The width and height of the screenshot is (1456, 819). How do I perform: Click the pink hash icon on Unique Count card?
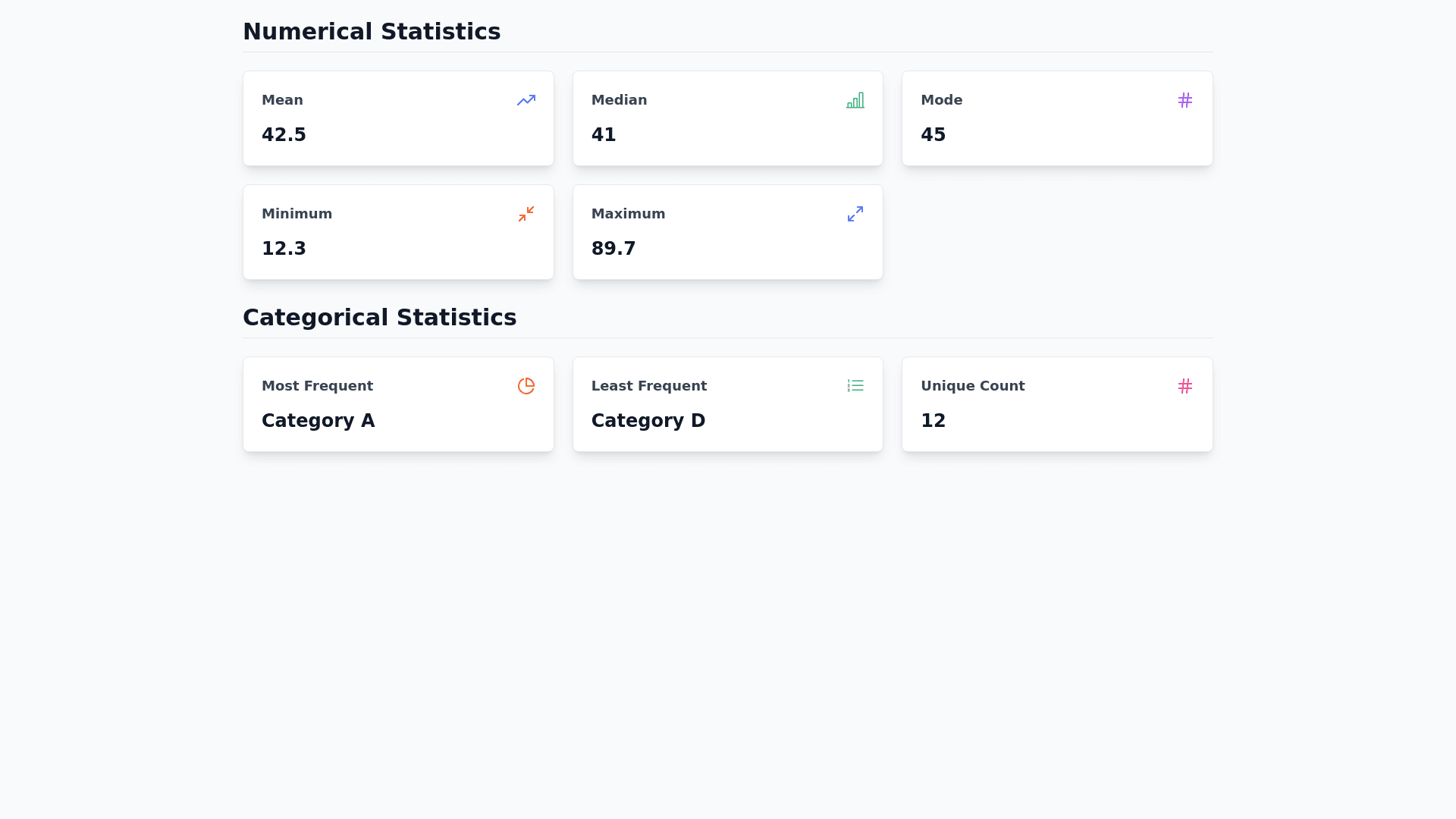click(1185, 386)
